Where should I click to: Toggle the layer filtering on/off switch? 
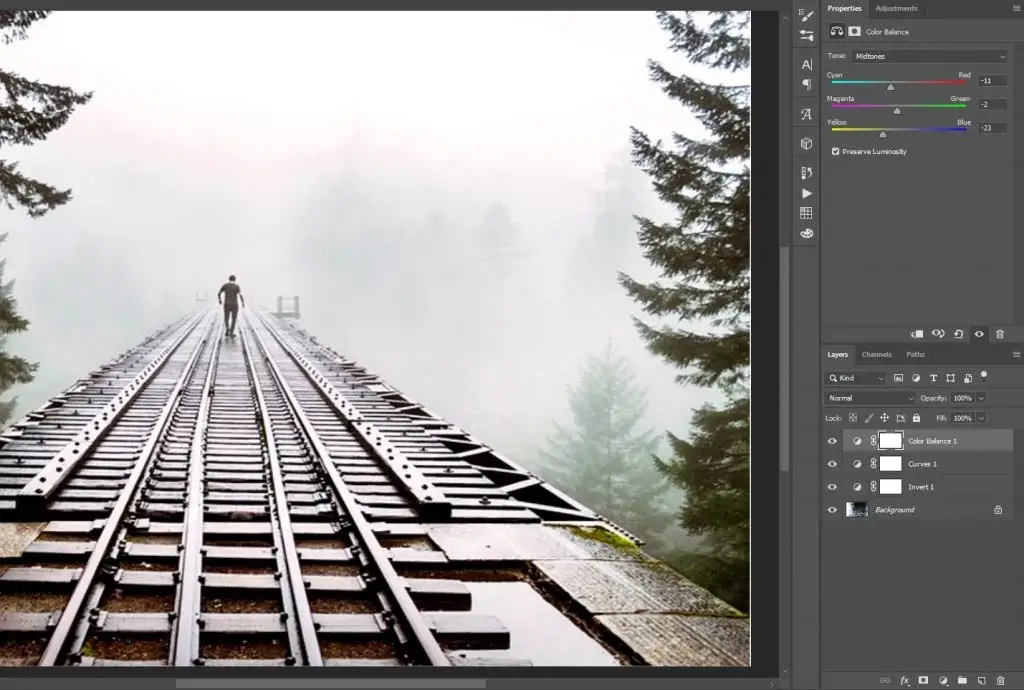coord(984,375)
